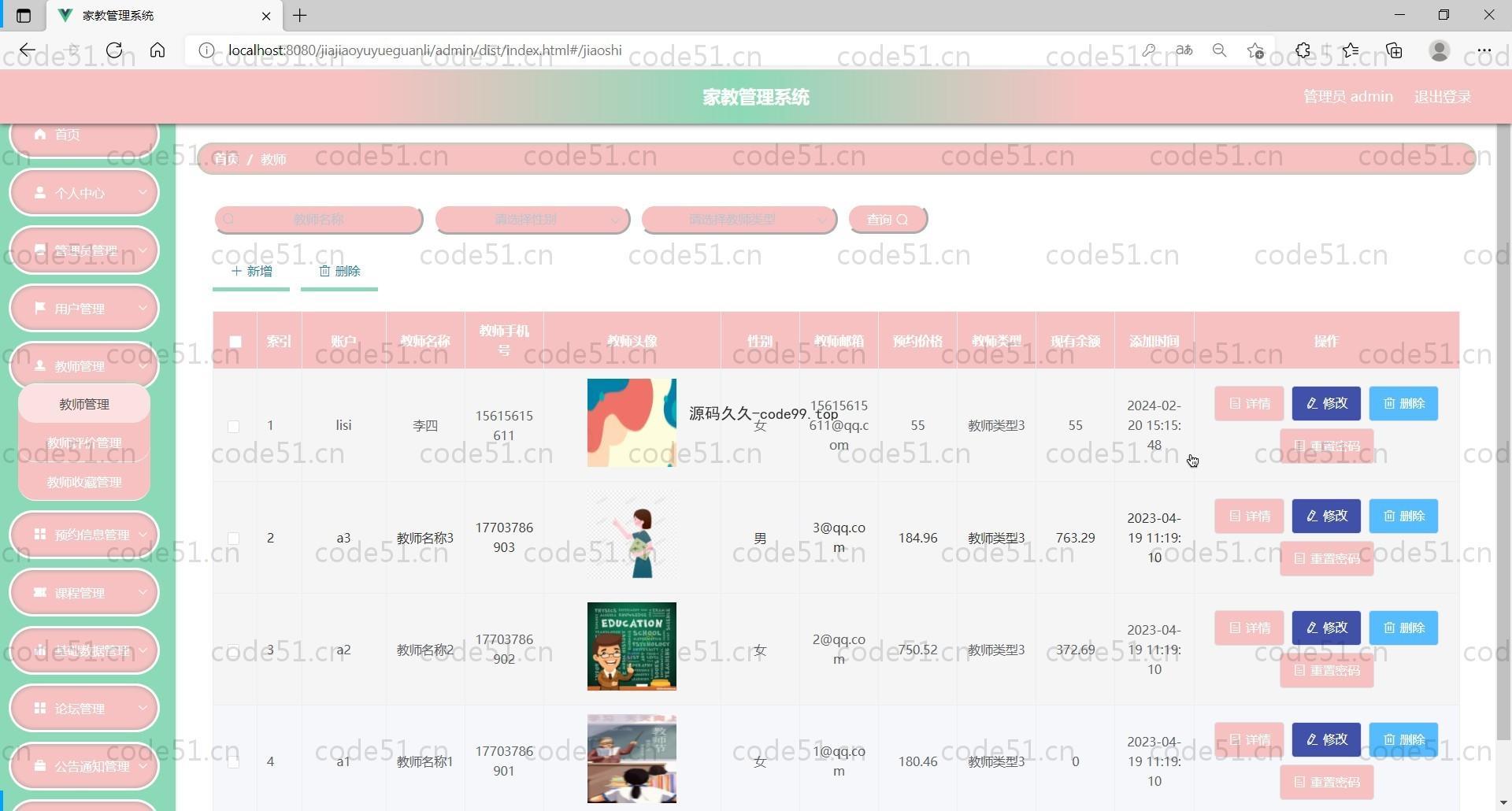Open browser extensions puzzle icon

(x=1303, y=50)
